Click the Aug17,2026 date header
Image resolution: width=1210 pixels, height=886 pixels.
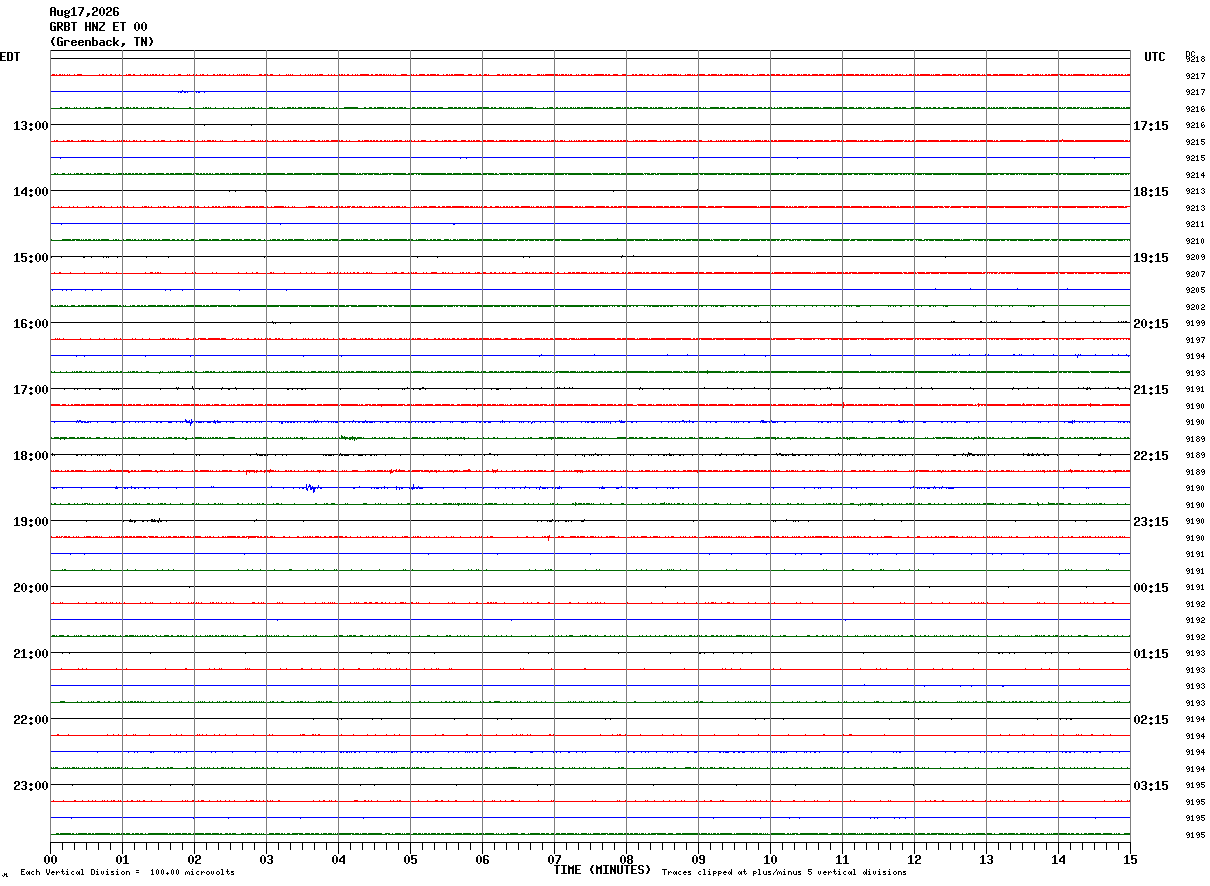pos(84,12)
